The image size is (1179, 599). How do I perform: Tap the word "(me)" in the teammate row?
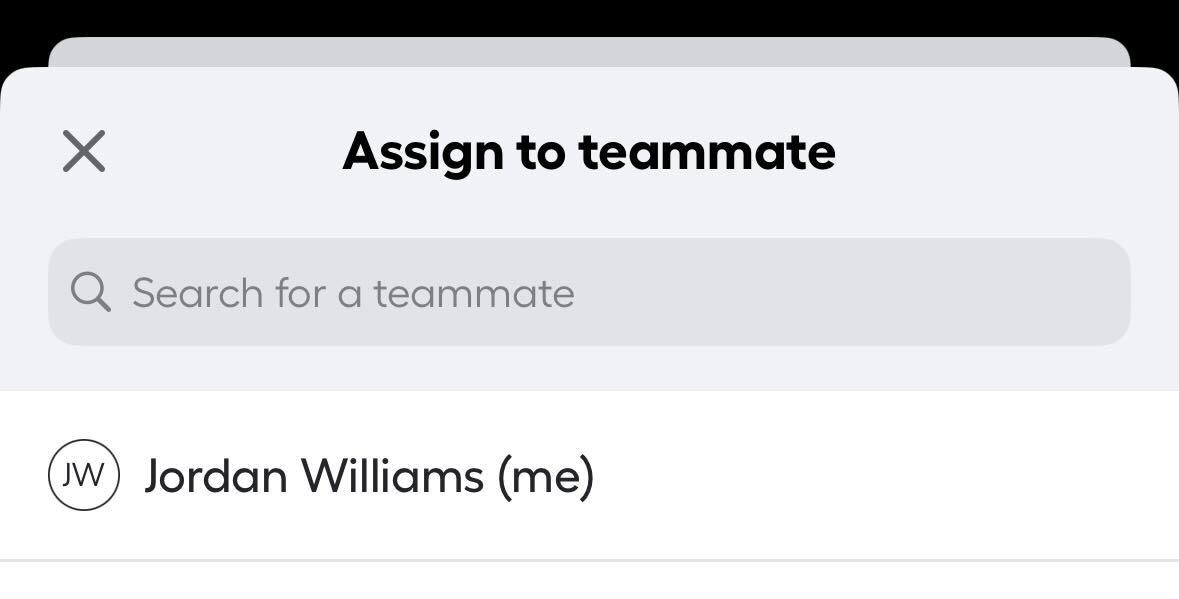(545, 476)
